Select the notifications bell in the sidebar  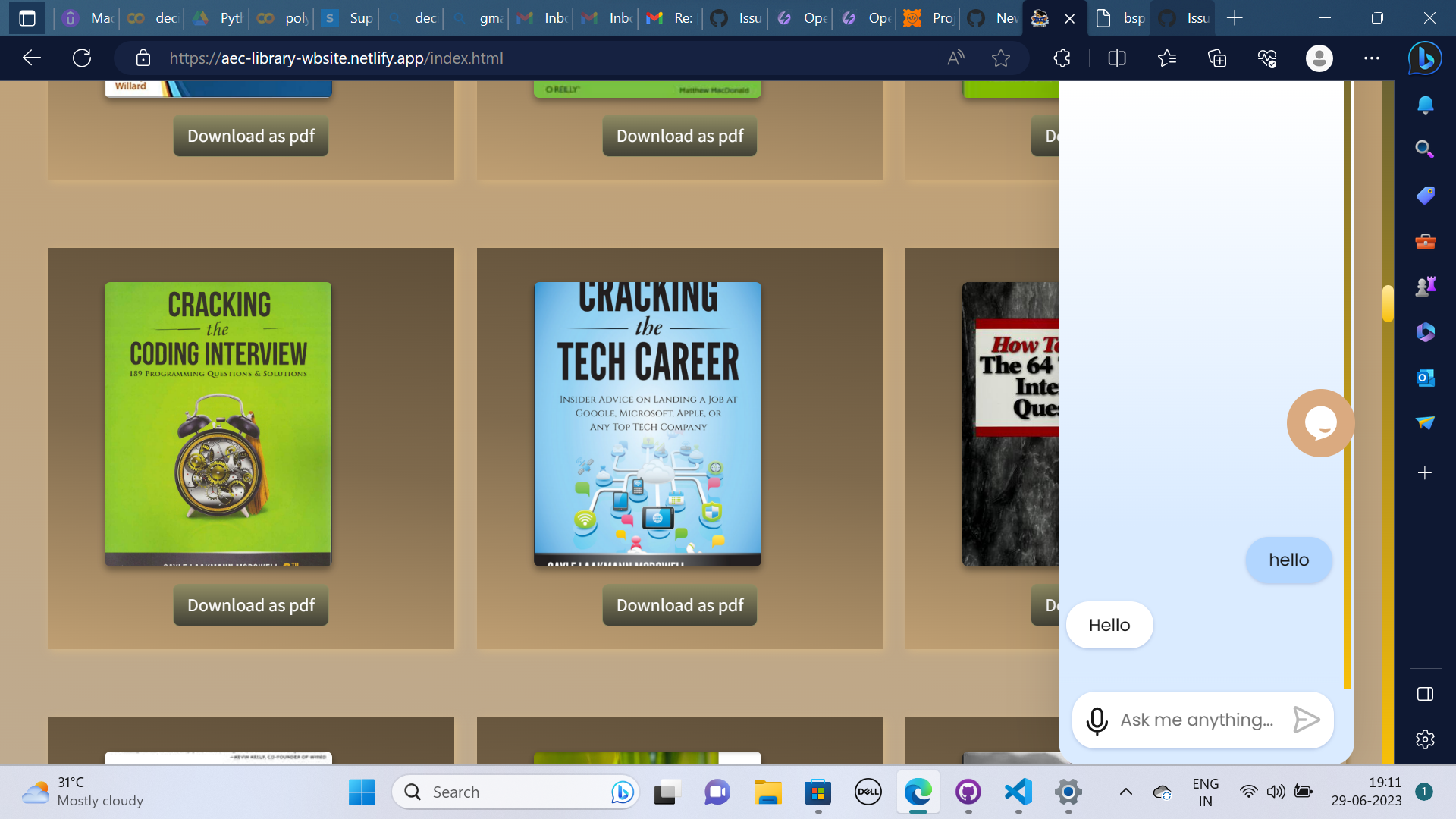tap(1424, 105)
